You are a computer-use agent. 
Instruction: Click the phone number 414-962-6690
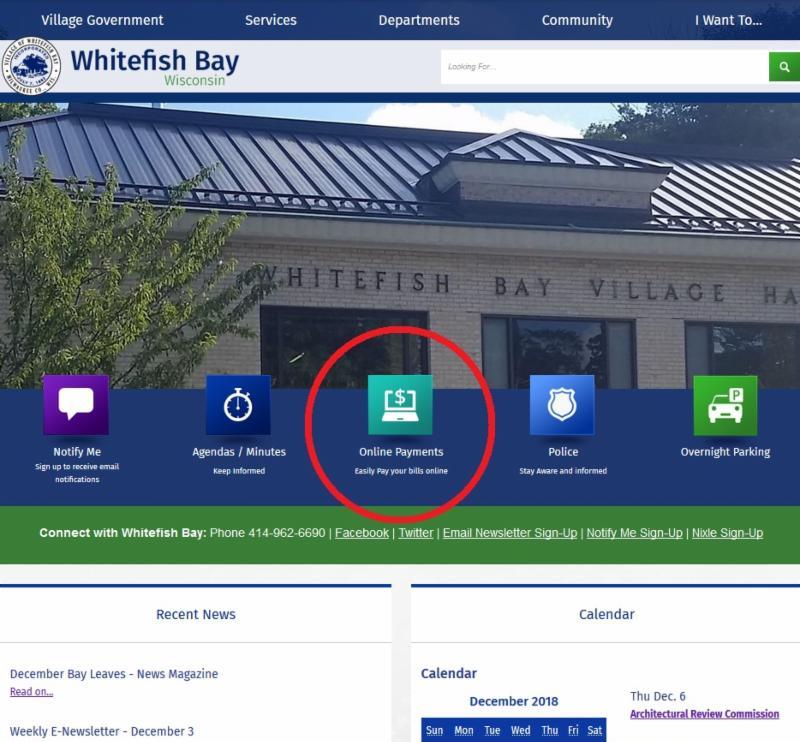287,533
